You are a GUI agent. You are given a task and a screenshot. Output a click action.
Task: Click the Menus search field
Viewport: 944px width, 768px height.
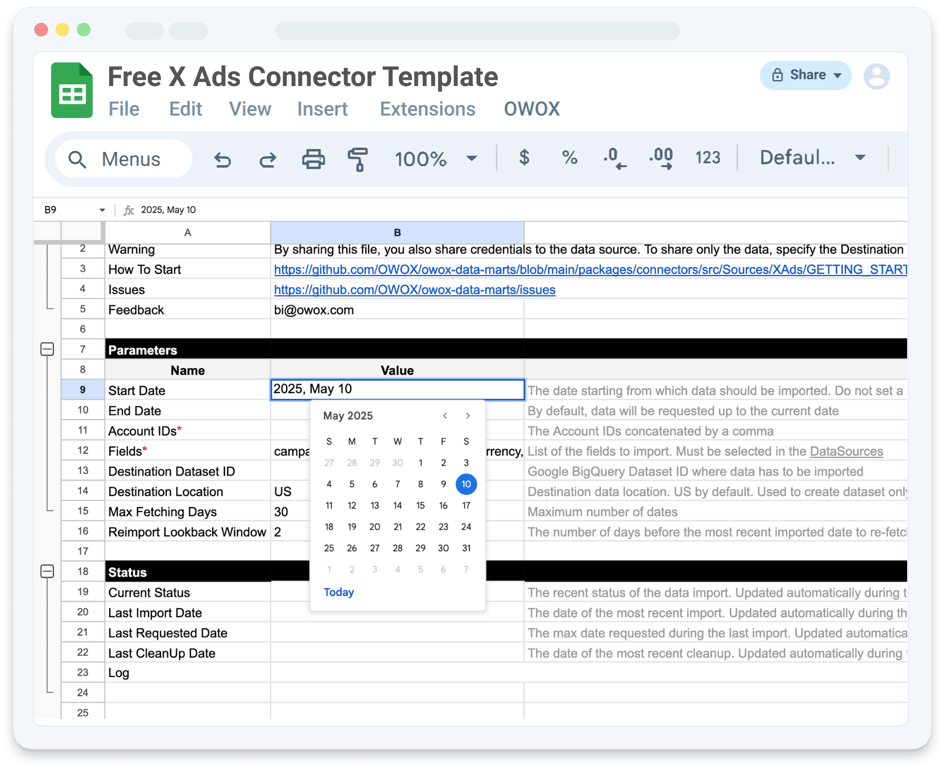[123, 159]
